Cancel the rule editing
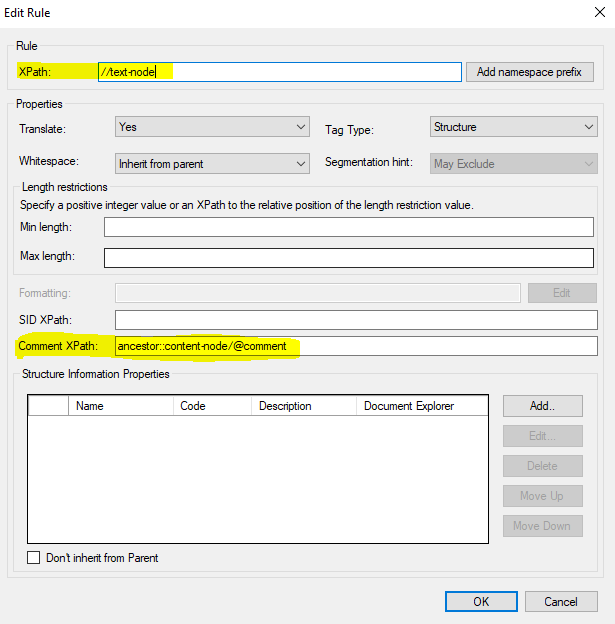615x624 pixels. click(561, 602)
